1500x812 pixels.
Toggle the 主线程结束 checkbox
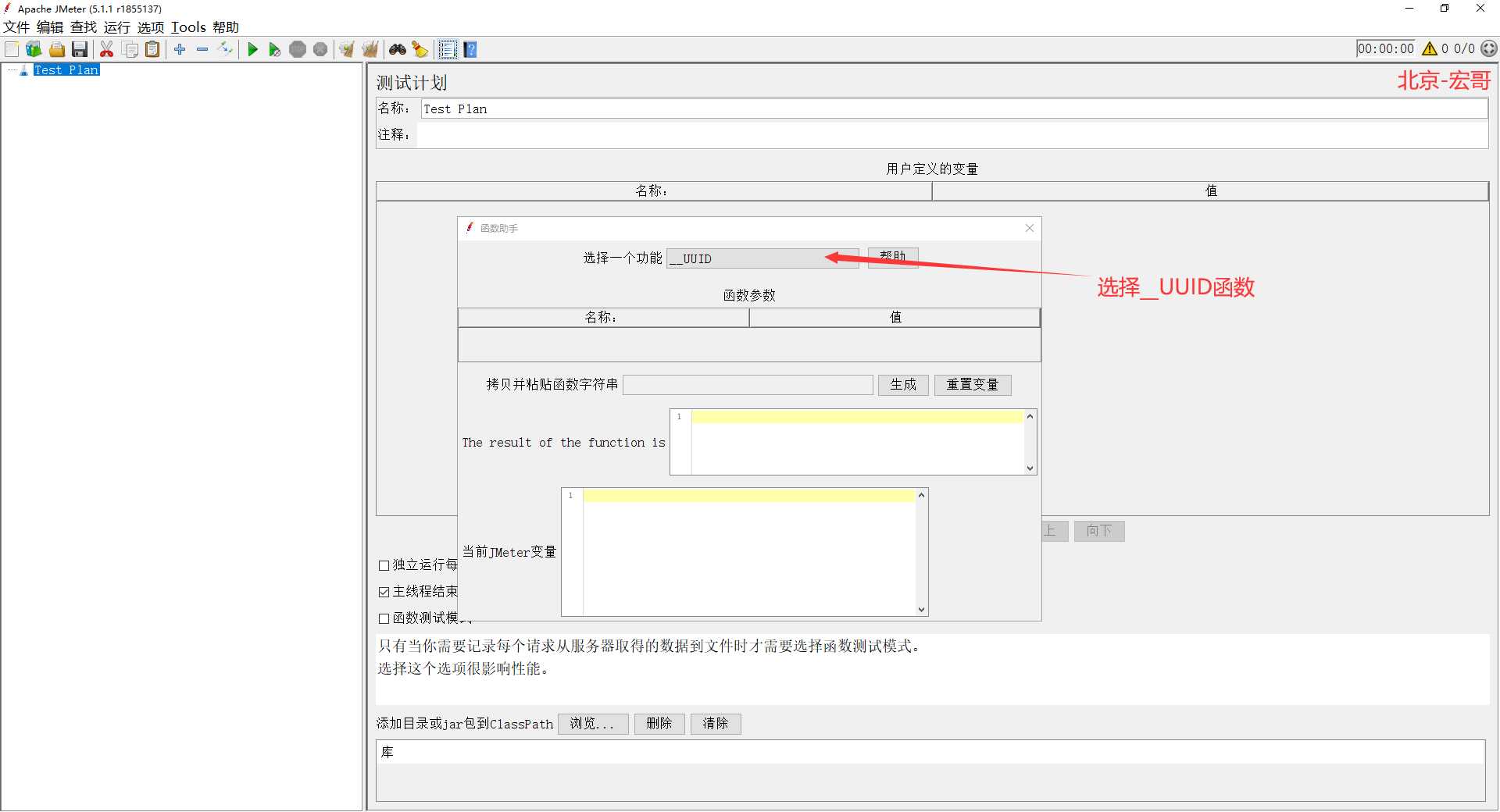pos(384,592)
